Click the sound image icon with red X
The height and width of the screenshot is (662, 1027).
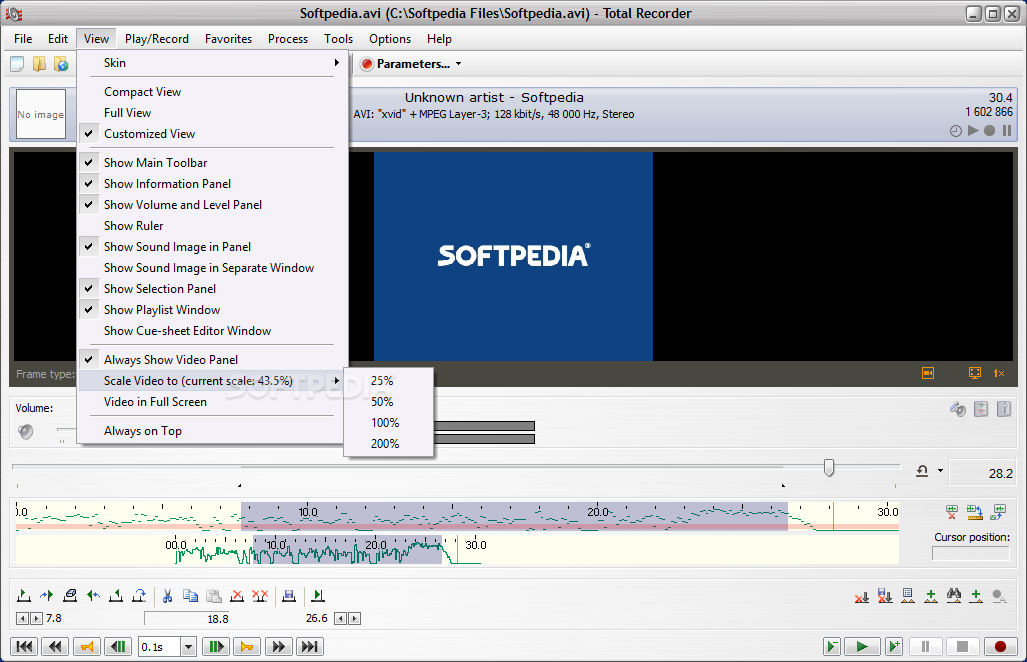[x=952, y=512]
